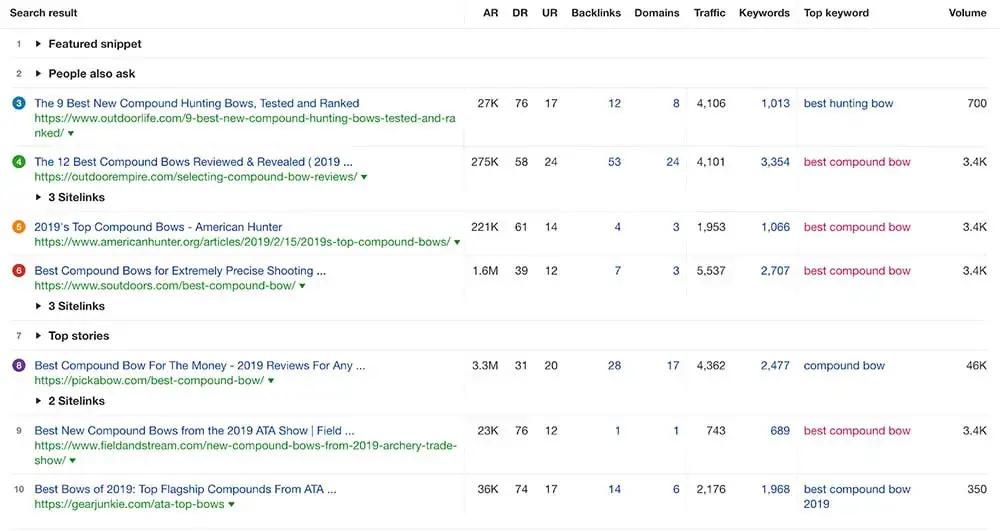Click 'best hunting bow' top keyword
This screenshot has width=1000, height=531.
point(848,103)
